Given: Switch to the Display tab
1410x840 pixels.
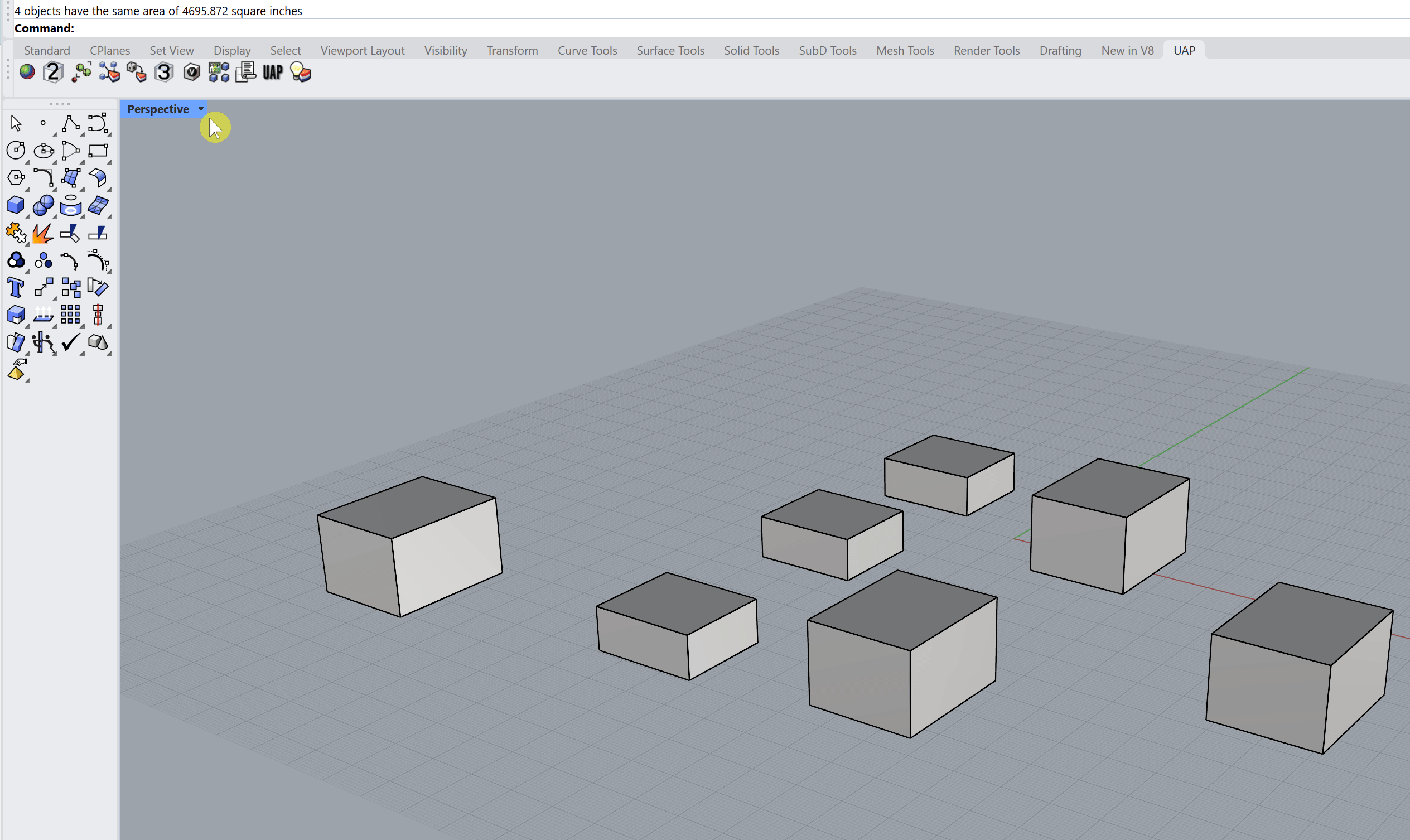Looking at the screenshot, I should pos(232,50).
